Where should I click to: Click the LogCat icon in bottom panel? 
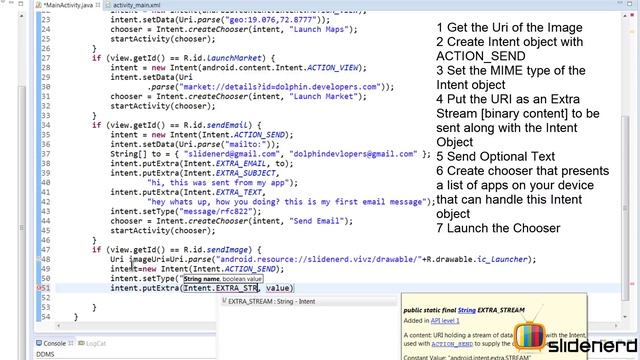pos(81,343)
